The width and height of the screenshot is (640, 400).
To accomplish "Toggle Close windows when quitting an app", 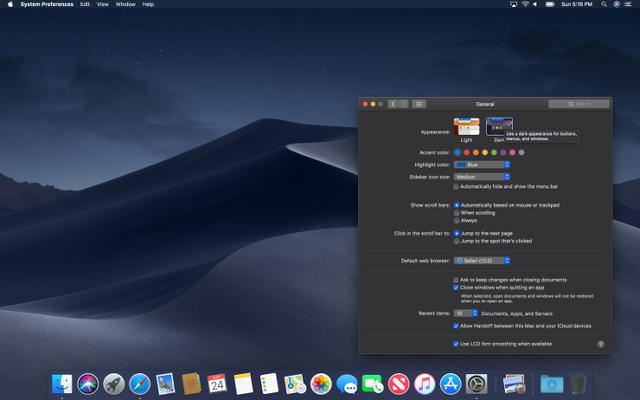I will (456, 287).
